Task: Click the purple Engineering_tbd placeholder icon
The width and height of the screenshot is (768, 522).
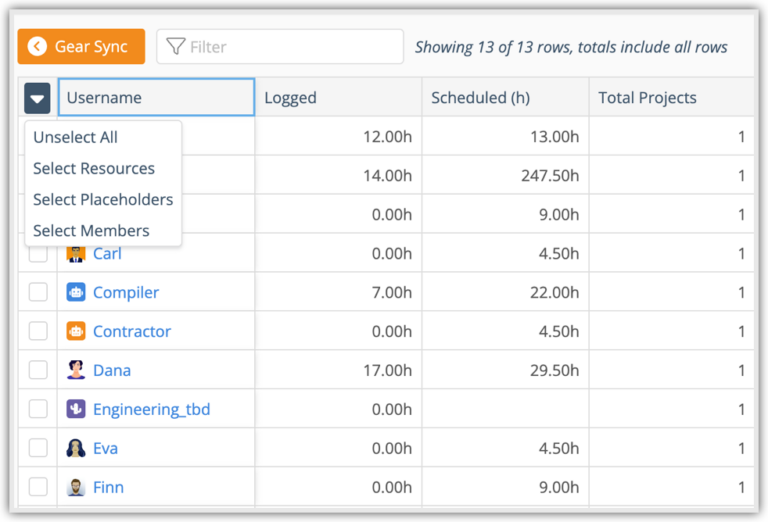Action: coord(76,410)
